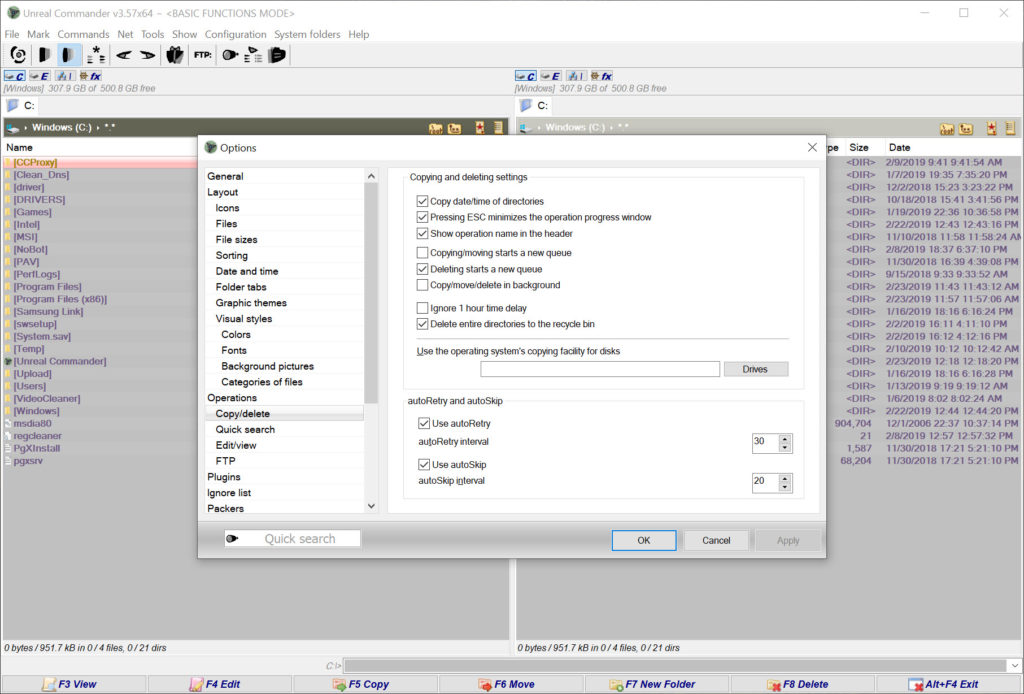The height and width of the screenshot is (694, 1024).
Task: Click the options tree scroll-down arrow
Action: point(371,506)
